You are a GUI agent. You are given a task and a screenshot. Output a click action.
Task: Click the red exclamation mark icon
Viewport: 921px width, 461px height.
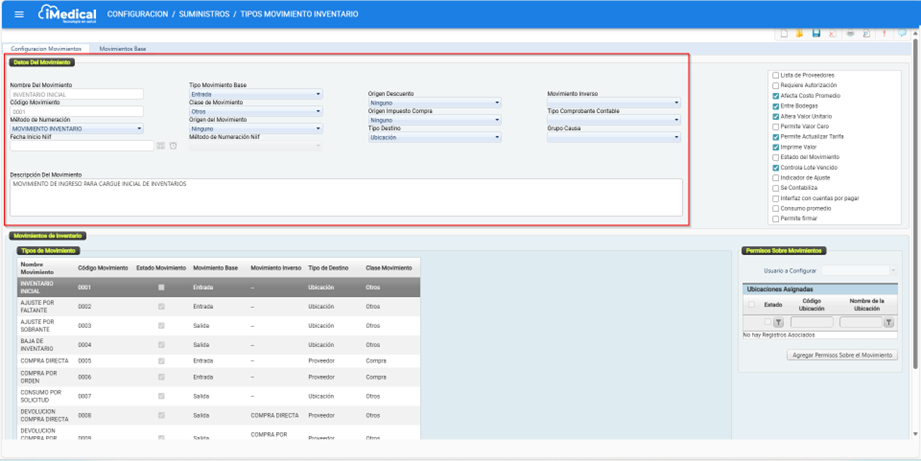(884, 34)
